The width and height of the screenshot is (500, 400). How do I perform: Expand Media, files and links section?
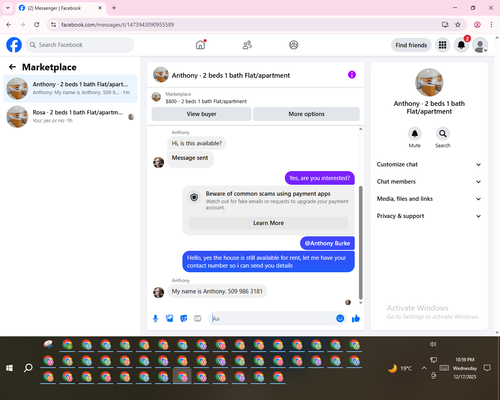pos(429,199)
